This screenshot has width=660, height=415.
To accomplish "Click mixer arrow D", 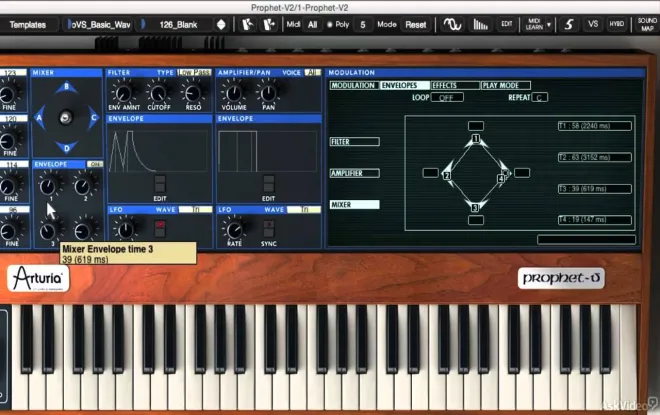I will (x=67, y=148).
